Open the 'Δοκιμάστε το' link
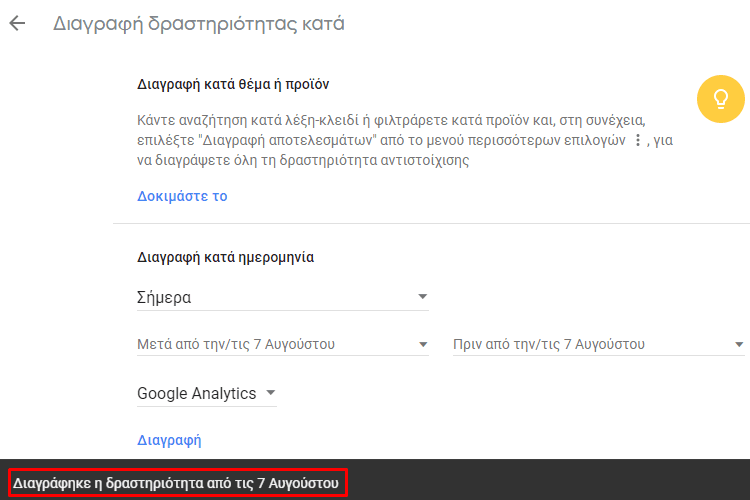This screenshot has width=750, height=500. coord(182,196)
